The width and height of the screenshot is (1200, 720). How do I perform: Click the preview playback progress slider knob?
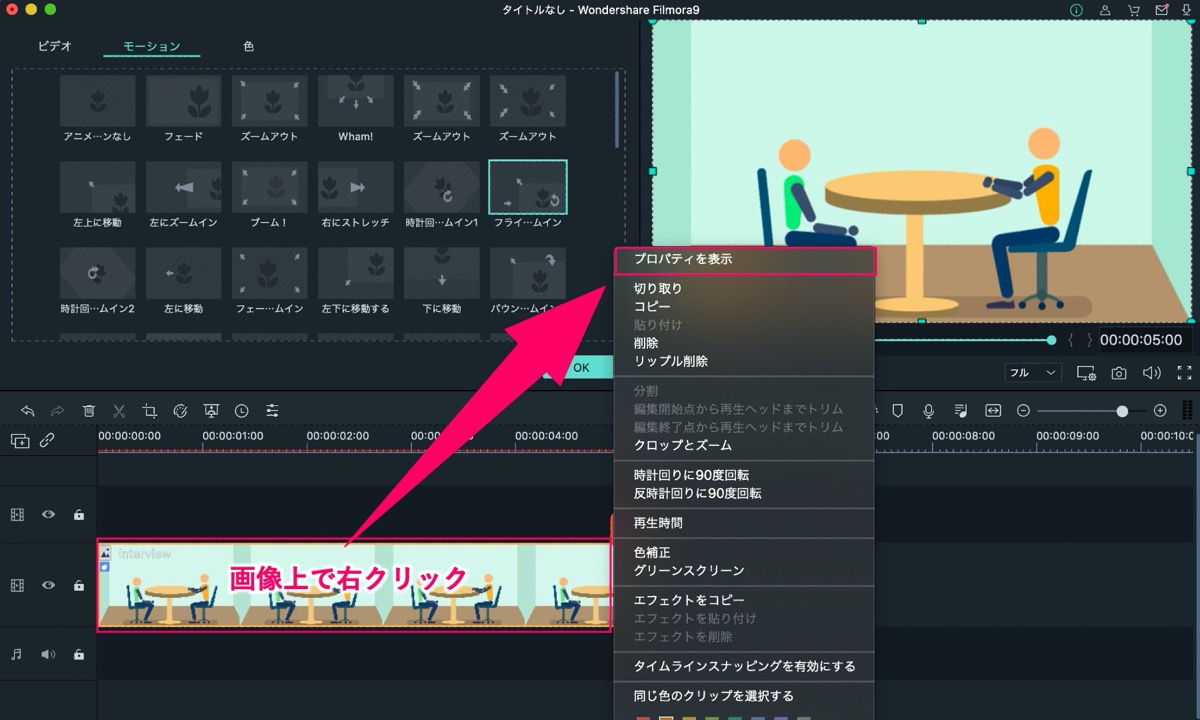(x=1051, y=340)
